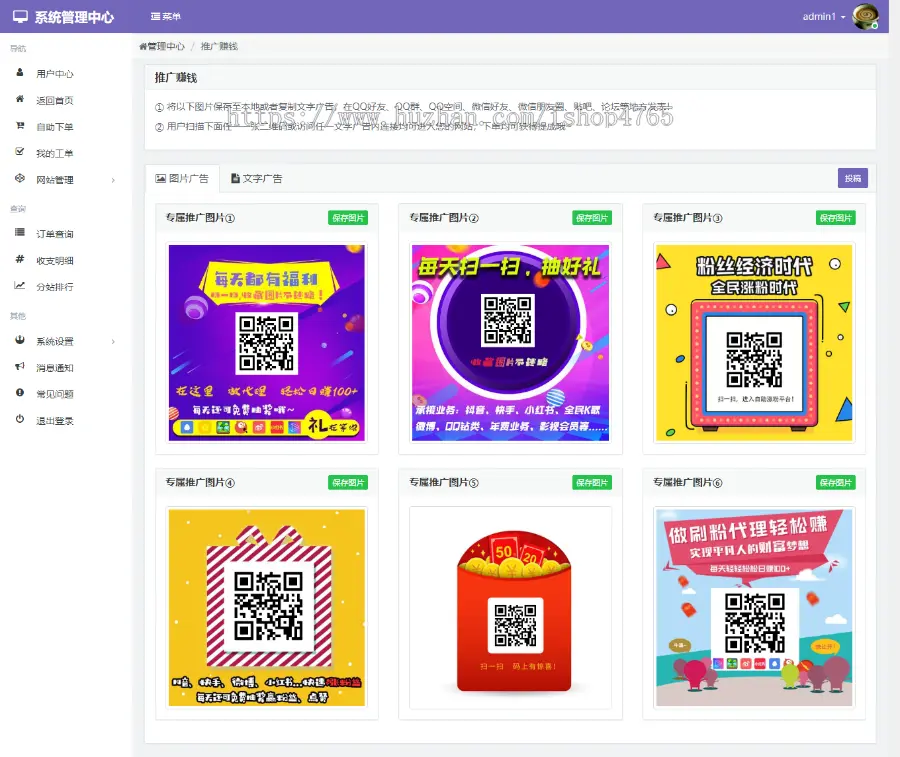Switch to the 文字广告 tab
The image size is (900, 757).
tap(257, 178)
